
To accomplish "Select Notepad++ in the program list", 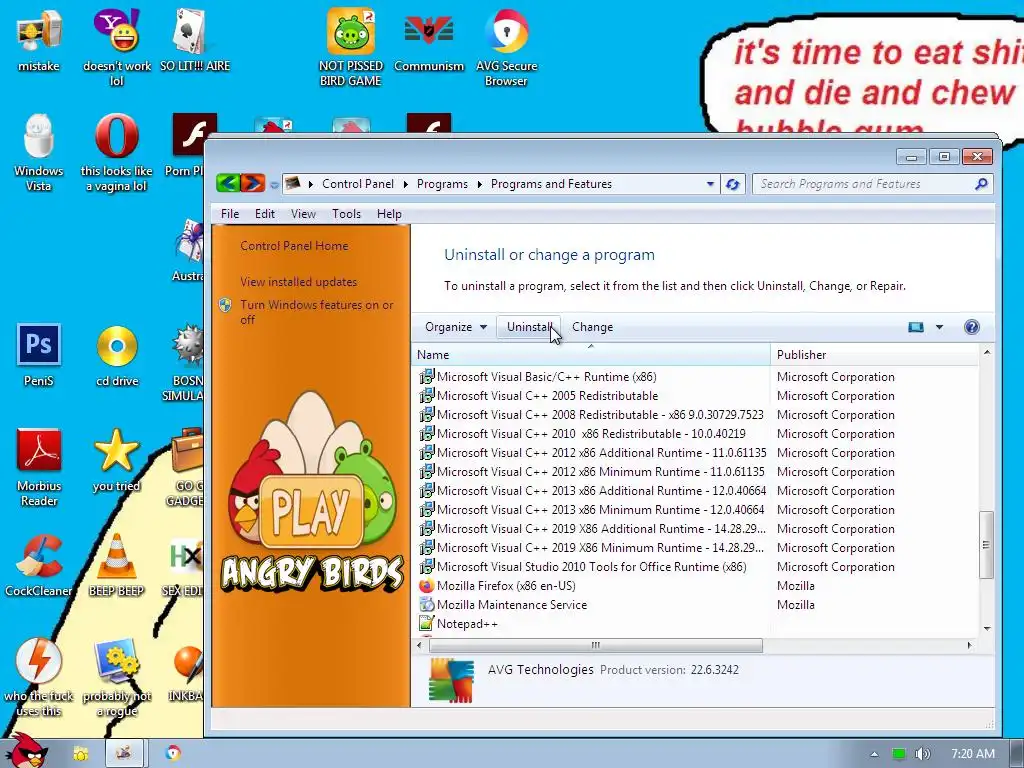I will pos(696,624).
